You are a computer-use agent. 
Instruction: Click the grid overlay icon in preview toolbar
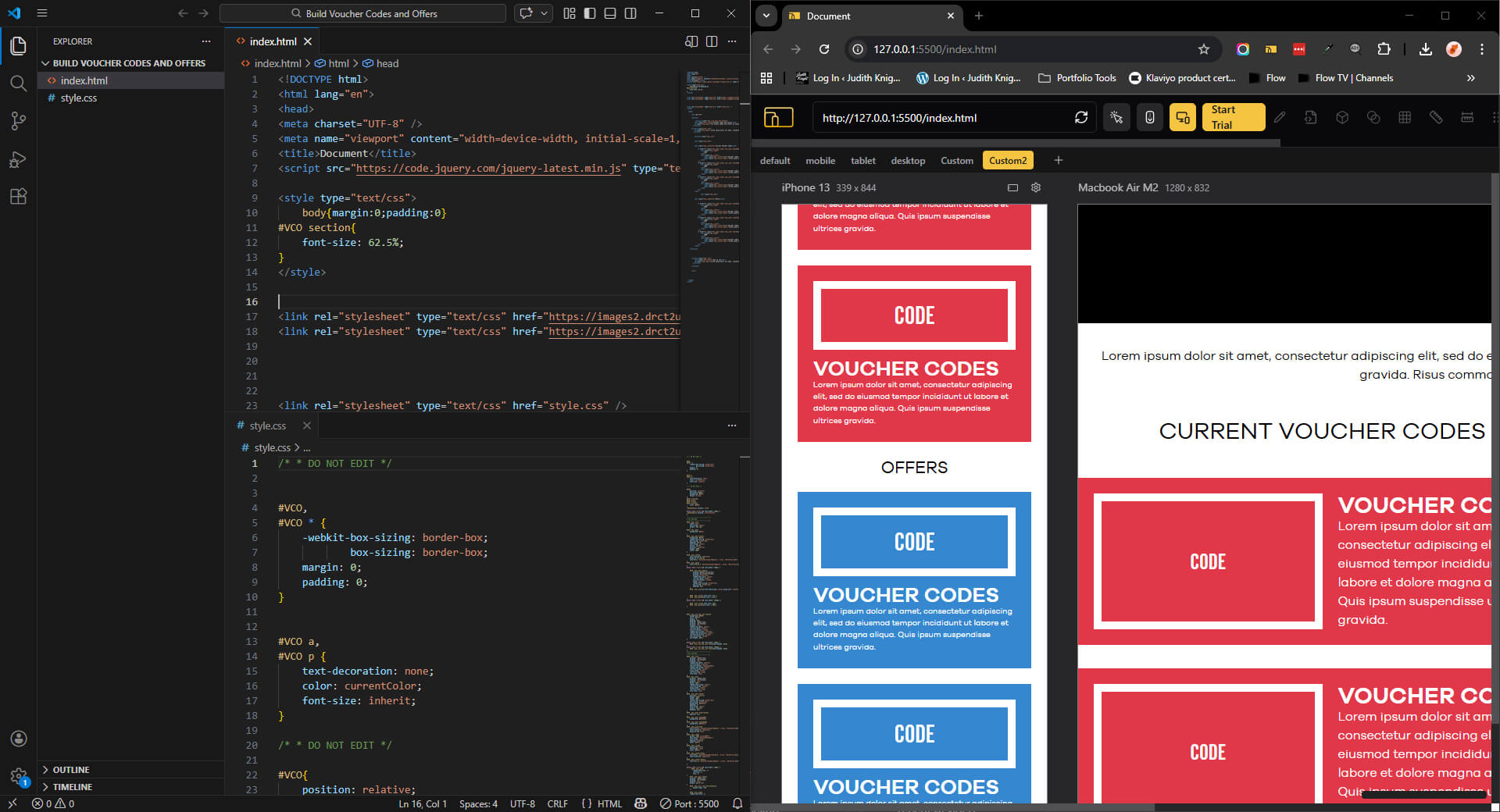tap(1405, 118)
